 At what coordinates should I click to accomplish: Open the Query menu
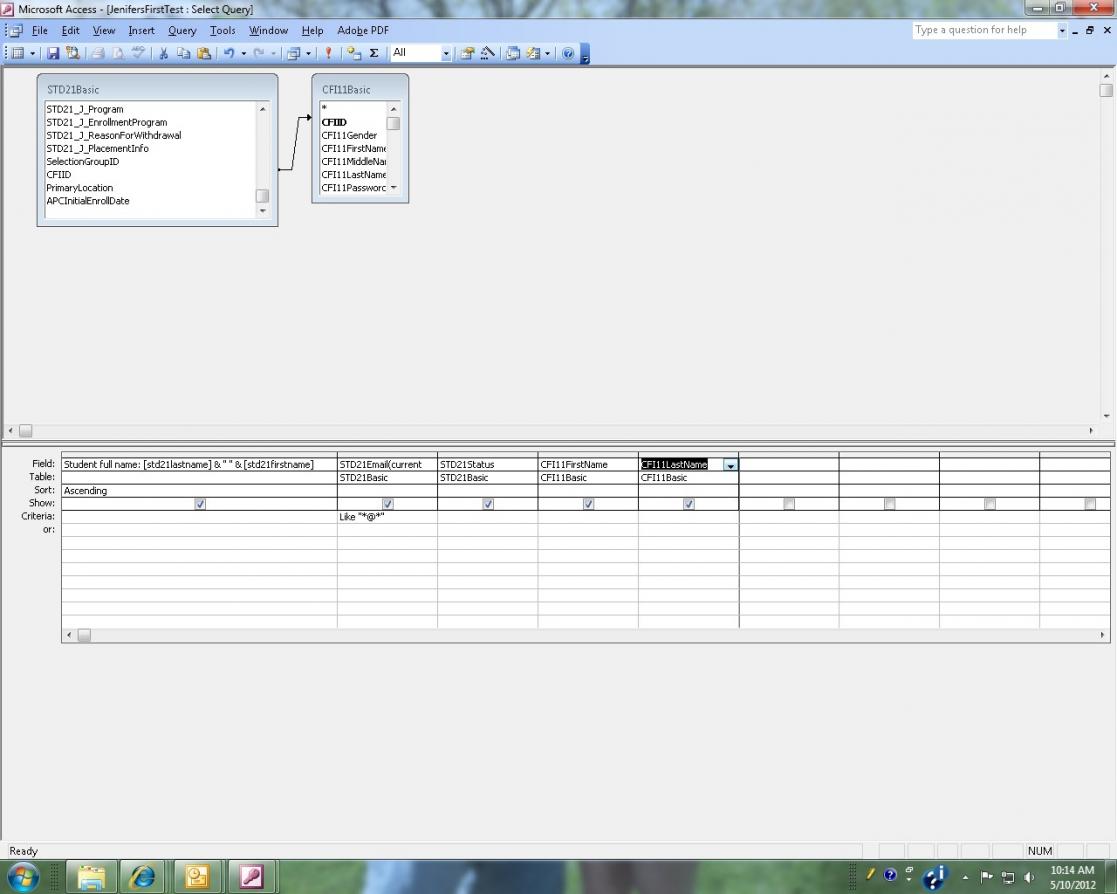click(x=182, y=31)
